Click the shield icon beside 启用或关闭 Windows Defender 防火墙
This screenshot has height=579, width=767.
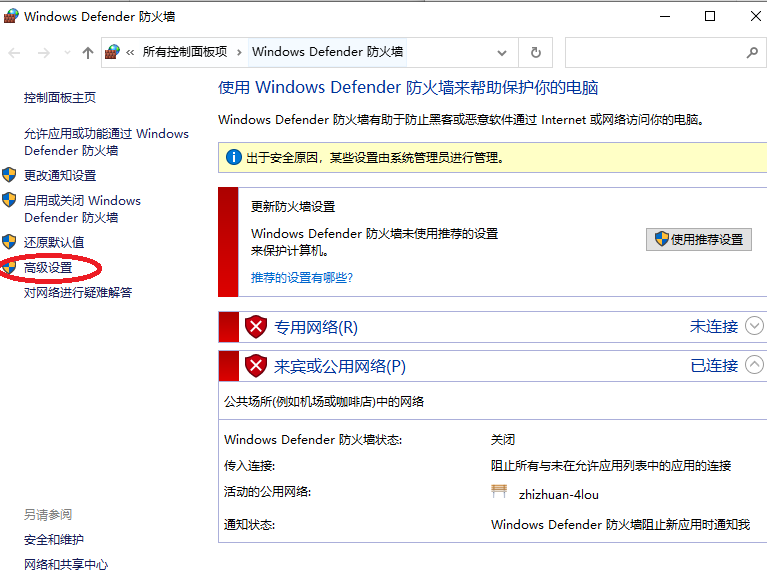pos(9,200)
